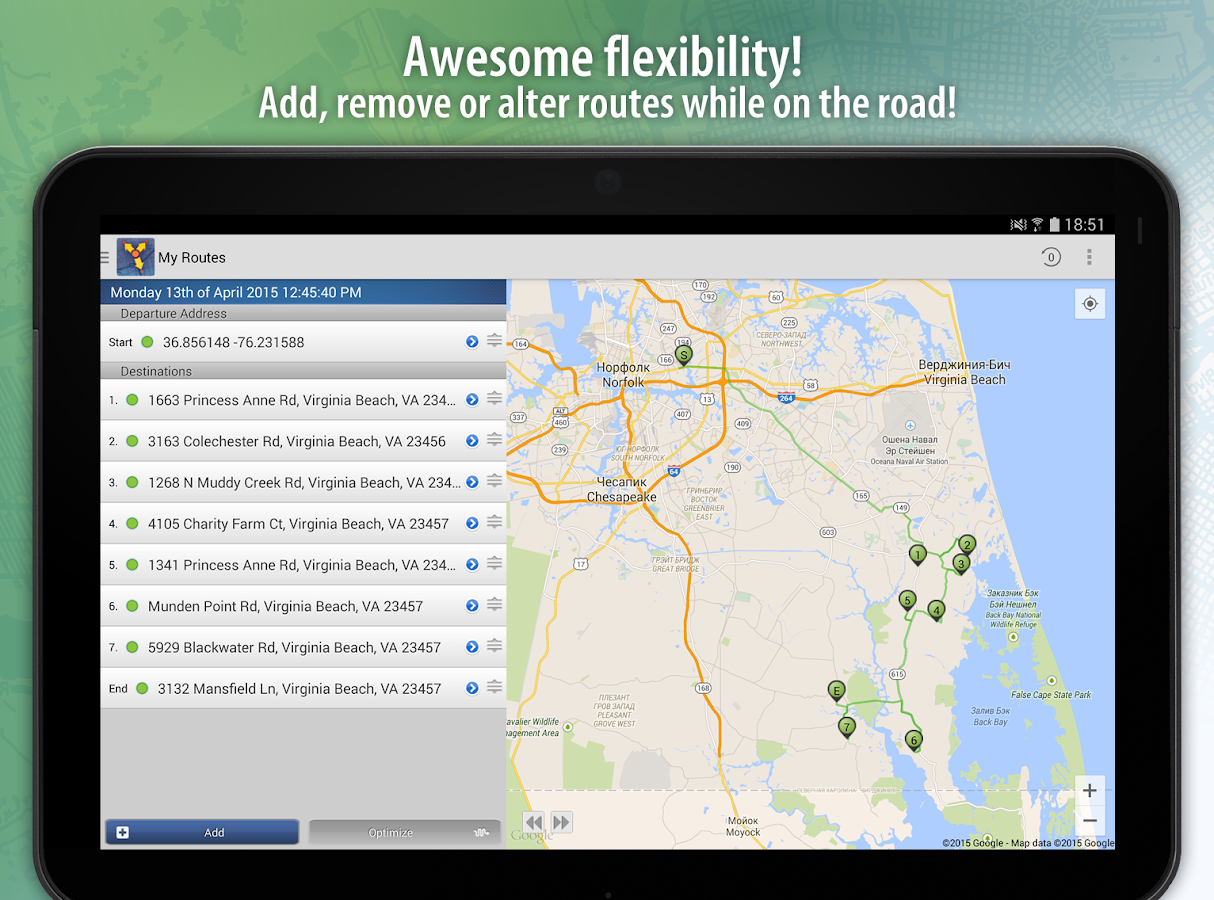The height and width of the screenshot is (900, 1214).
Task: Toggle the green status dot on the Start row
Action: click(147, 341)
